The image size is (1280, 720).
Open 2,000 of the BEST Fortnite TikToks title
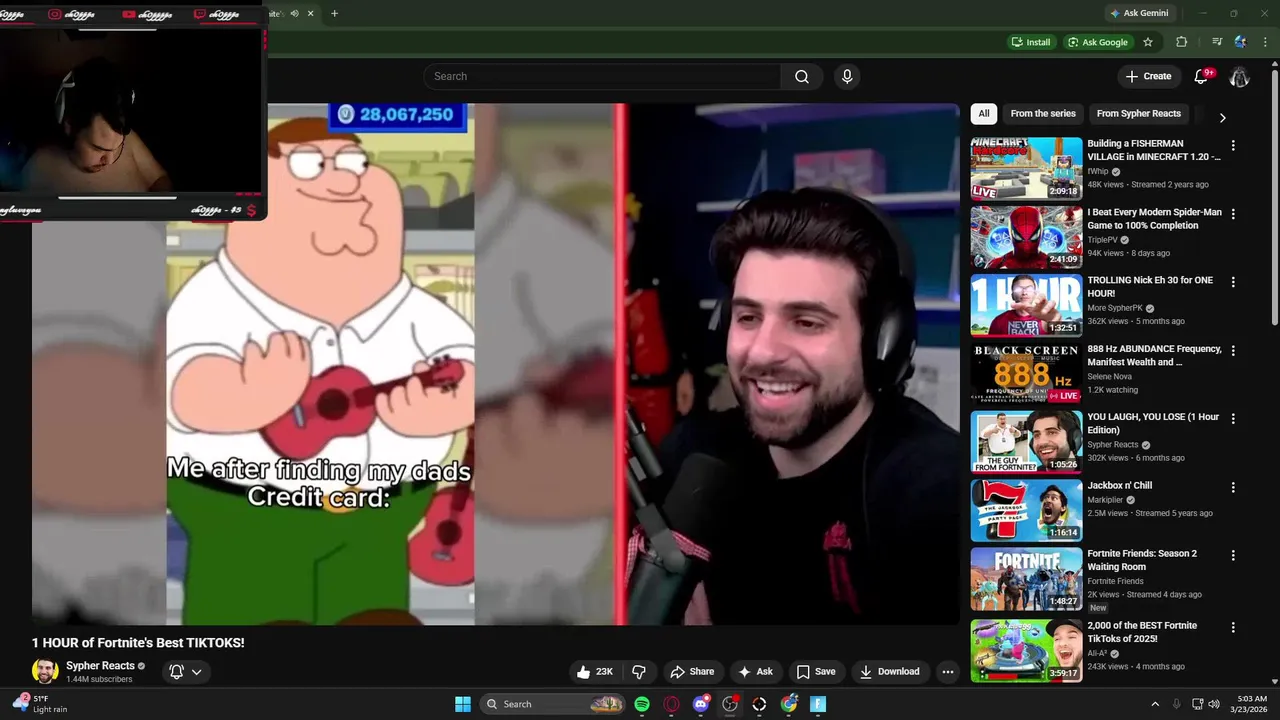[x=1142, y=632]
